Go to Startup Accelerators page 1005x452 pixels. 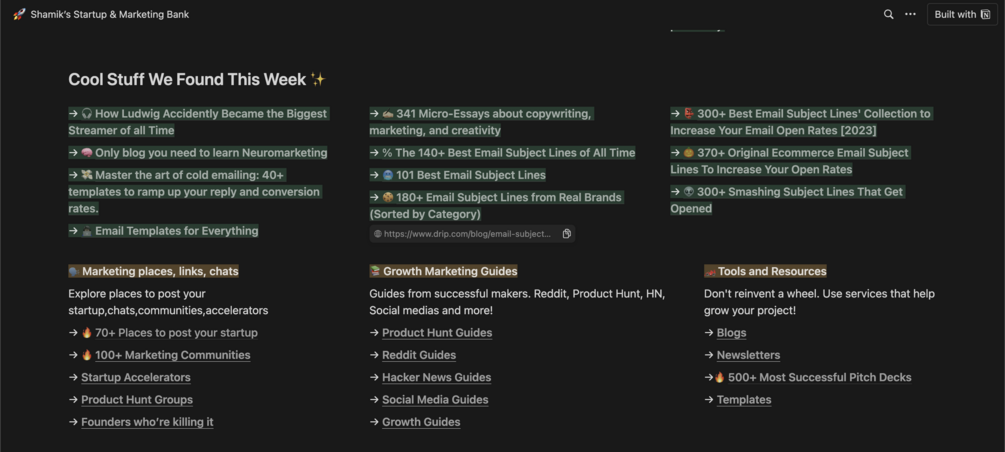[x=136, y=378]
